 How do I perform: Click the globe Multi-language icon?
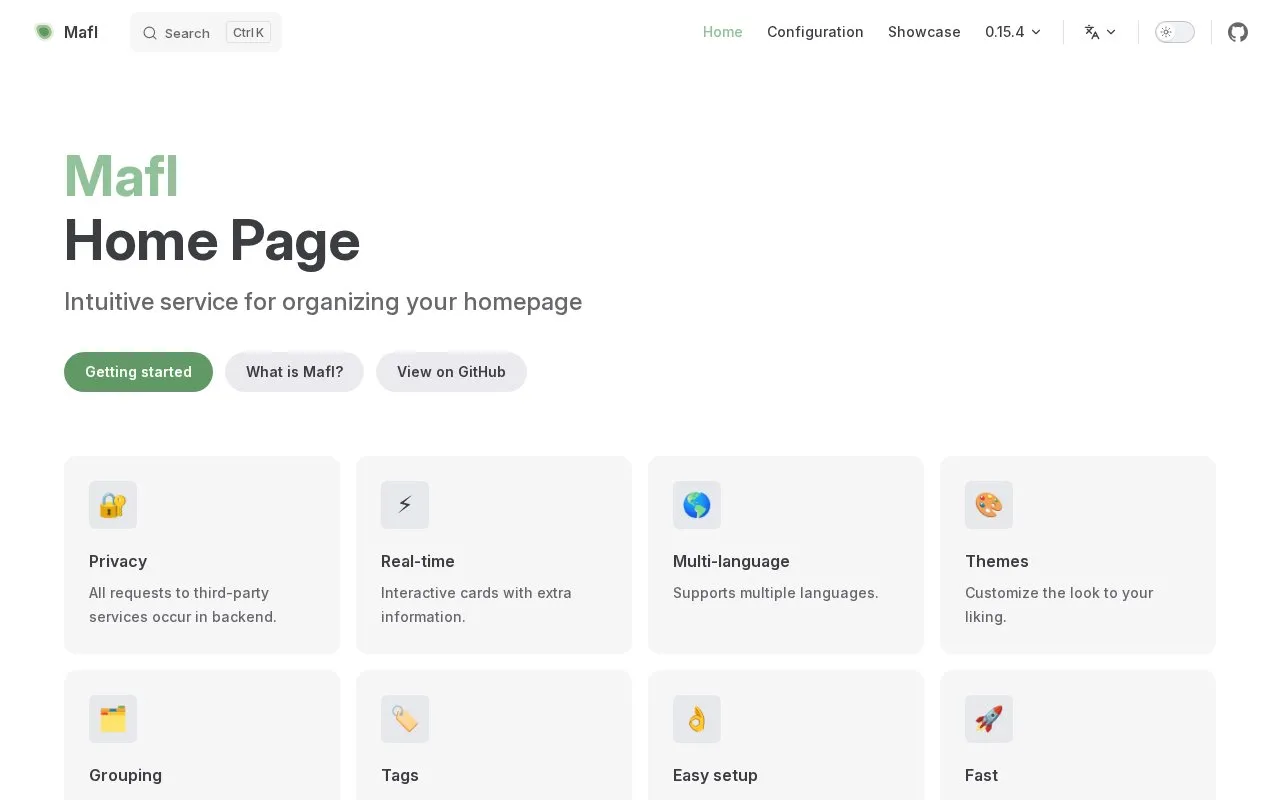697,505
